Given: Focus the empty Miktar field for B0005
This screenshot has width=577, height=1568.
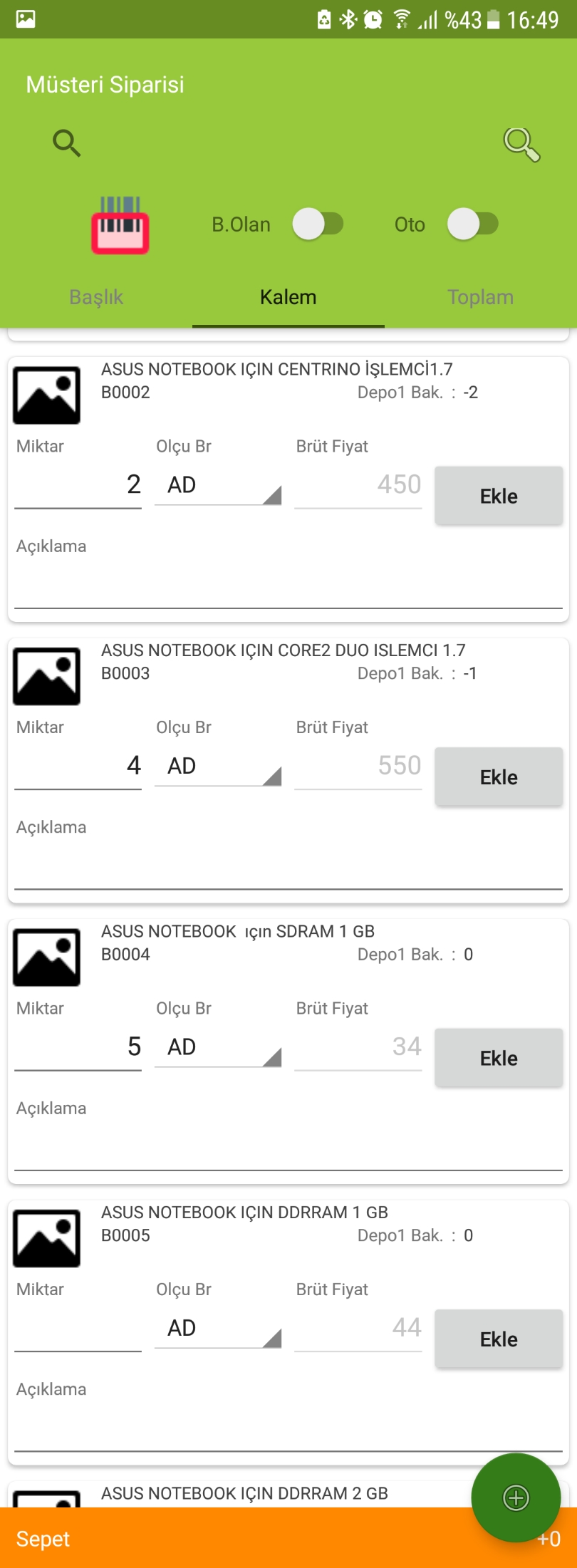Looking at the screenshot, I should pyautogui.click(x=78, y=1329).
